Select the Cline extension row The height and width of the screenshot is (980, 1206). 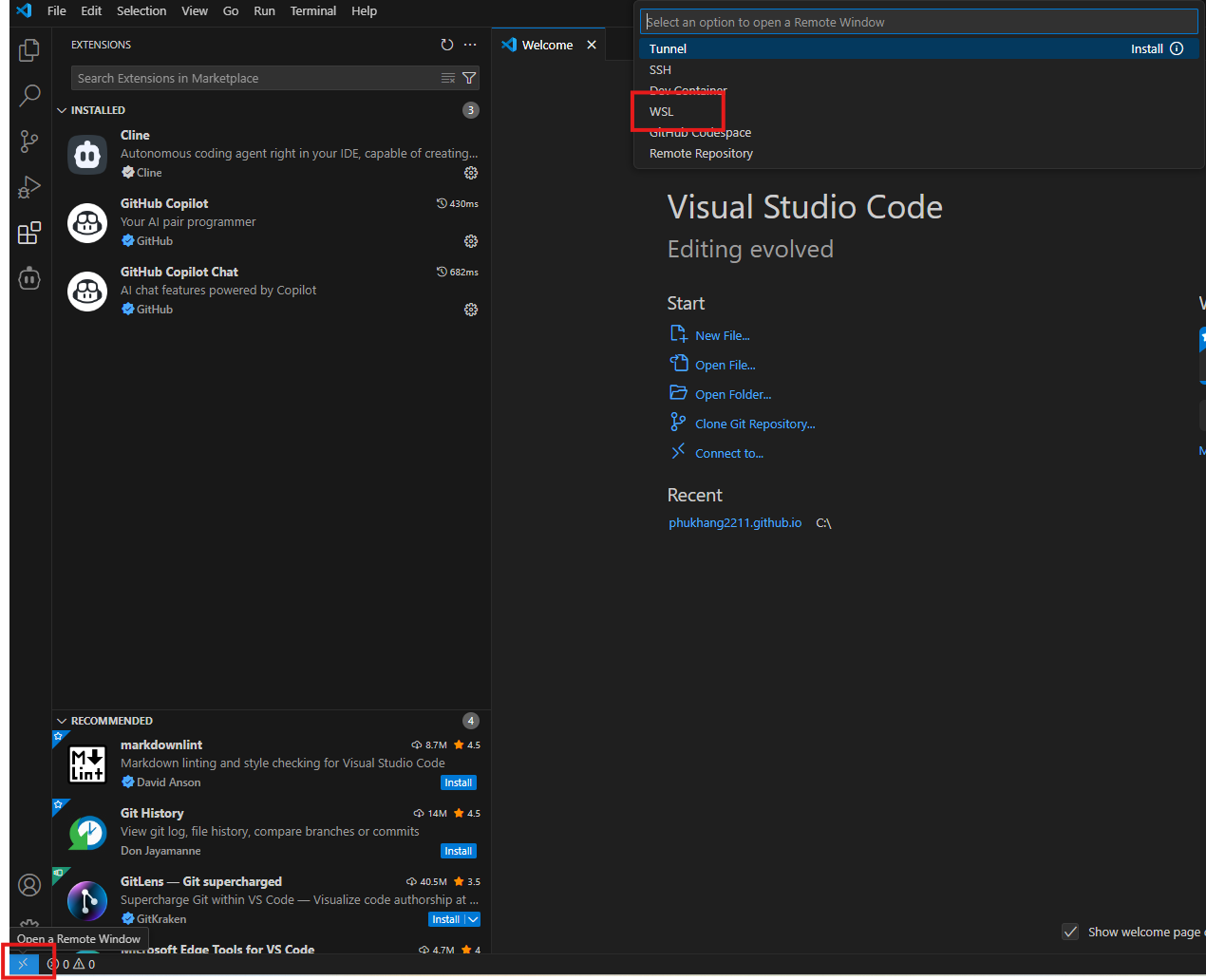271,154
